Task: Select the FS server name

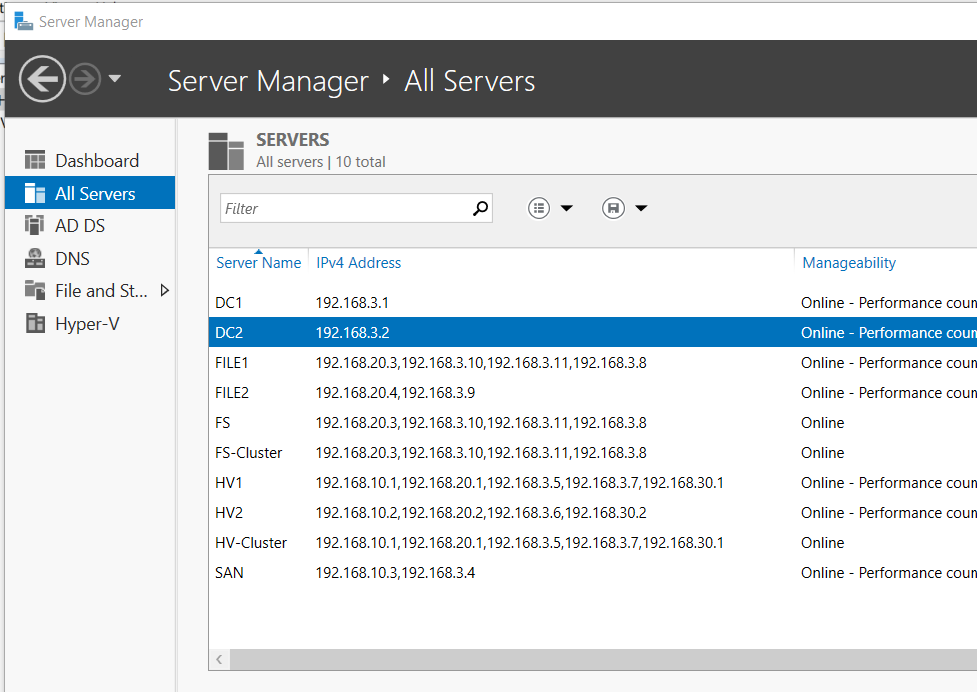Action: tap(222, 423)
